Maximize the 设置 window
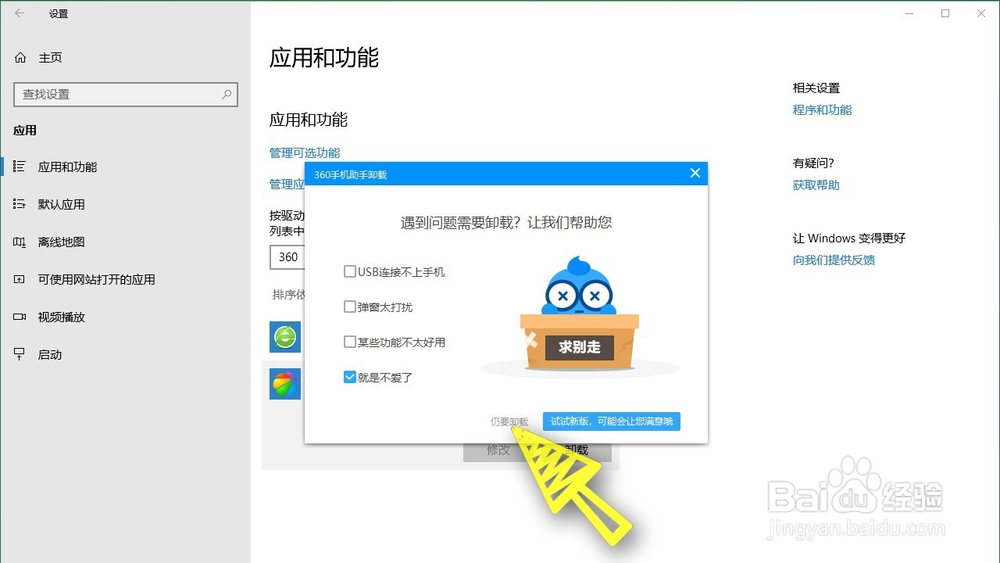Viewport: 1000px width, 563px height. 945,13
